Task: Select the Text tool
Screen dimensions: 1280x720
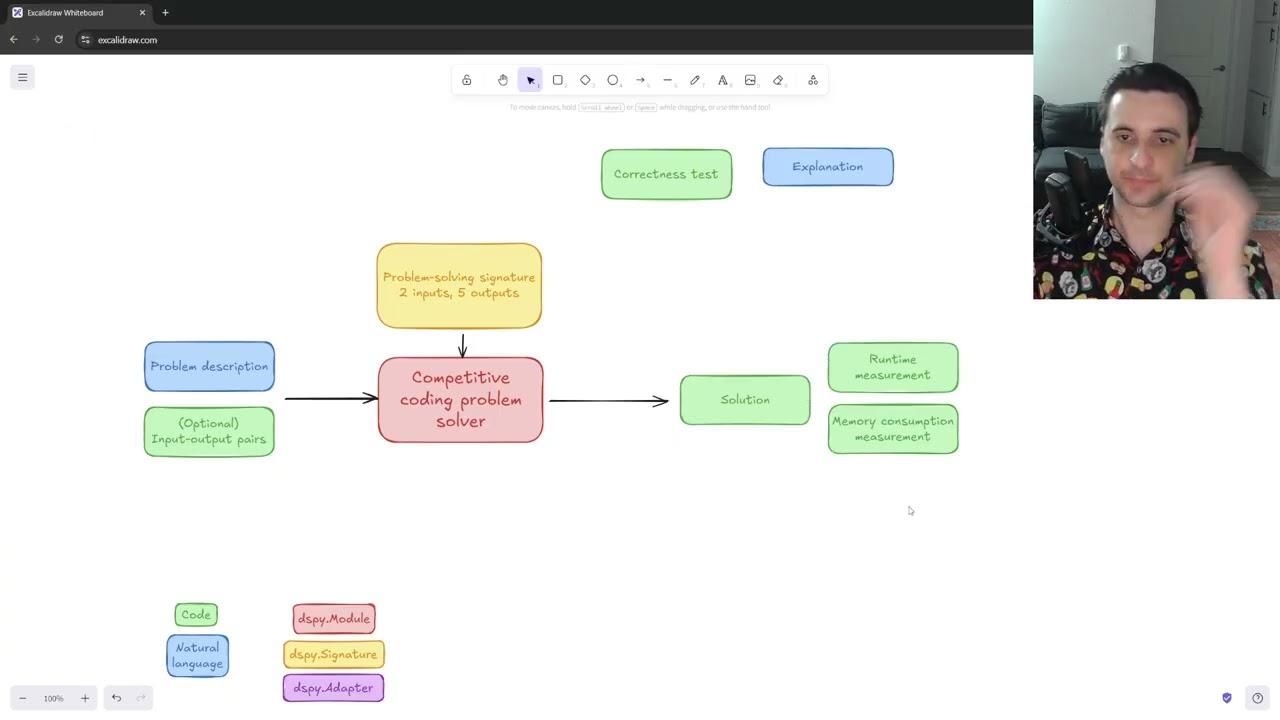Action: 723,80
